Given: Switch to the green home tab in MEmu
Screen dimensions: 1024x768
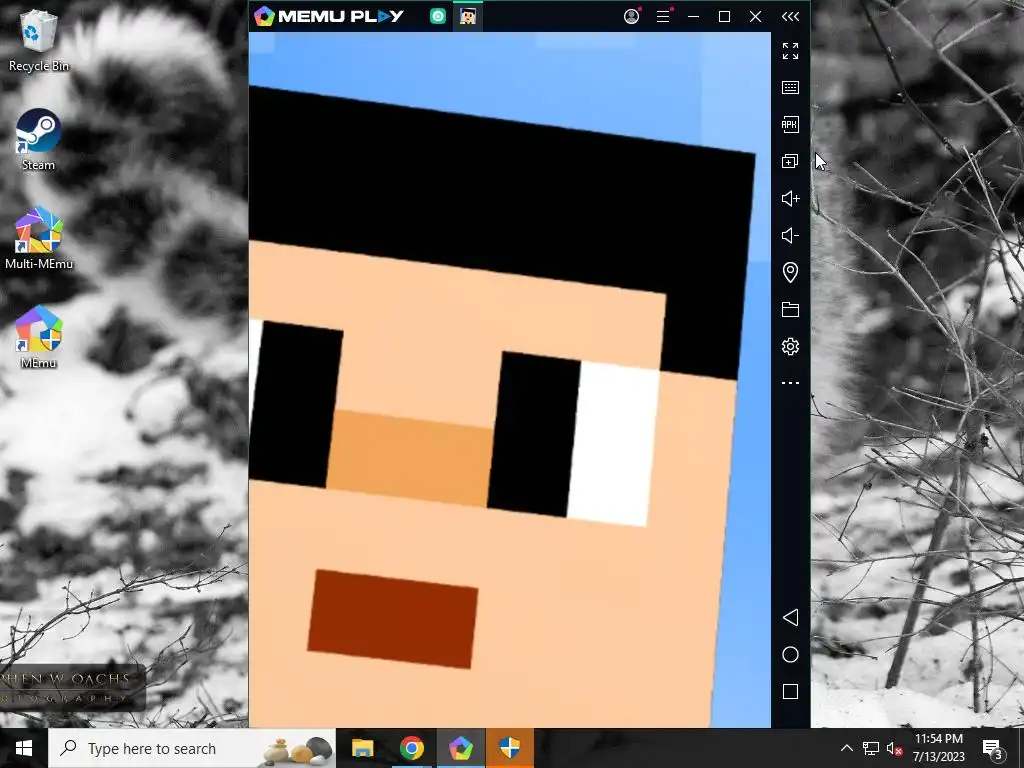Looking at the screenshot, I should click(438, 16).
